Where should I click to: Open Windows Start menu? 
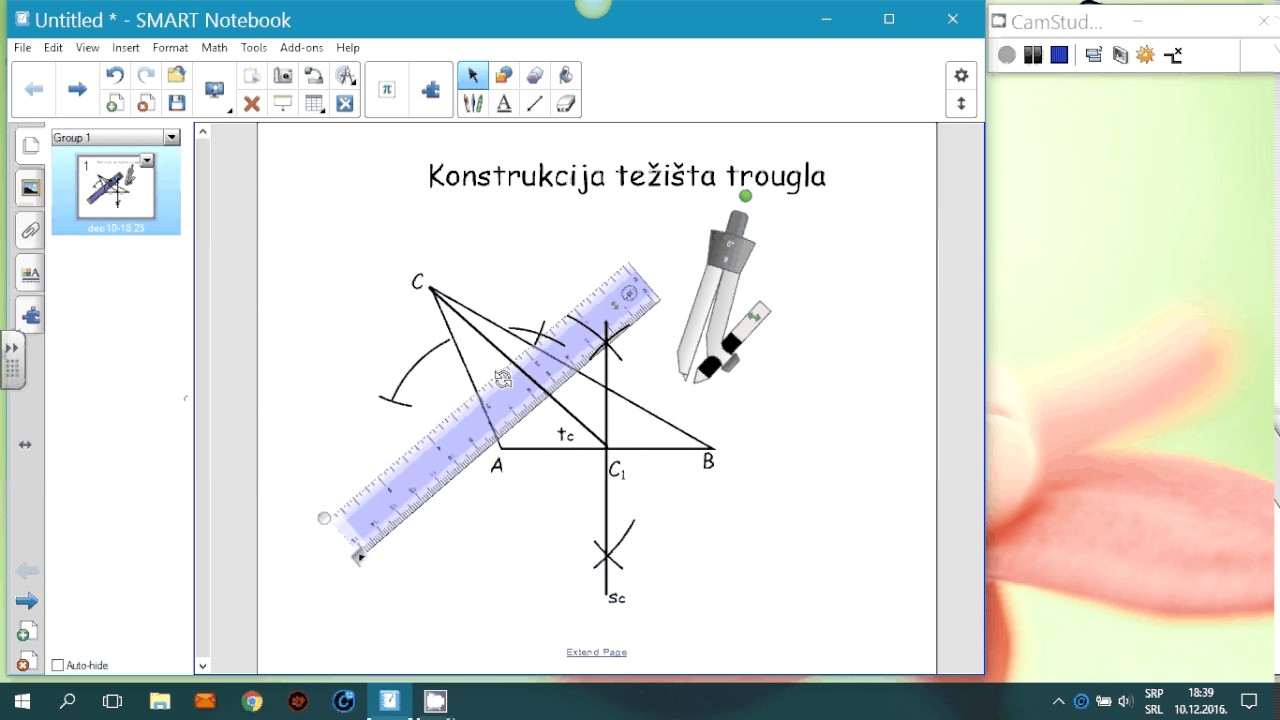22,701
